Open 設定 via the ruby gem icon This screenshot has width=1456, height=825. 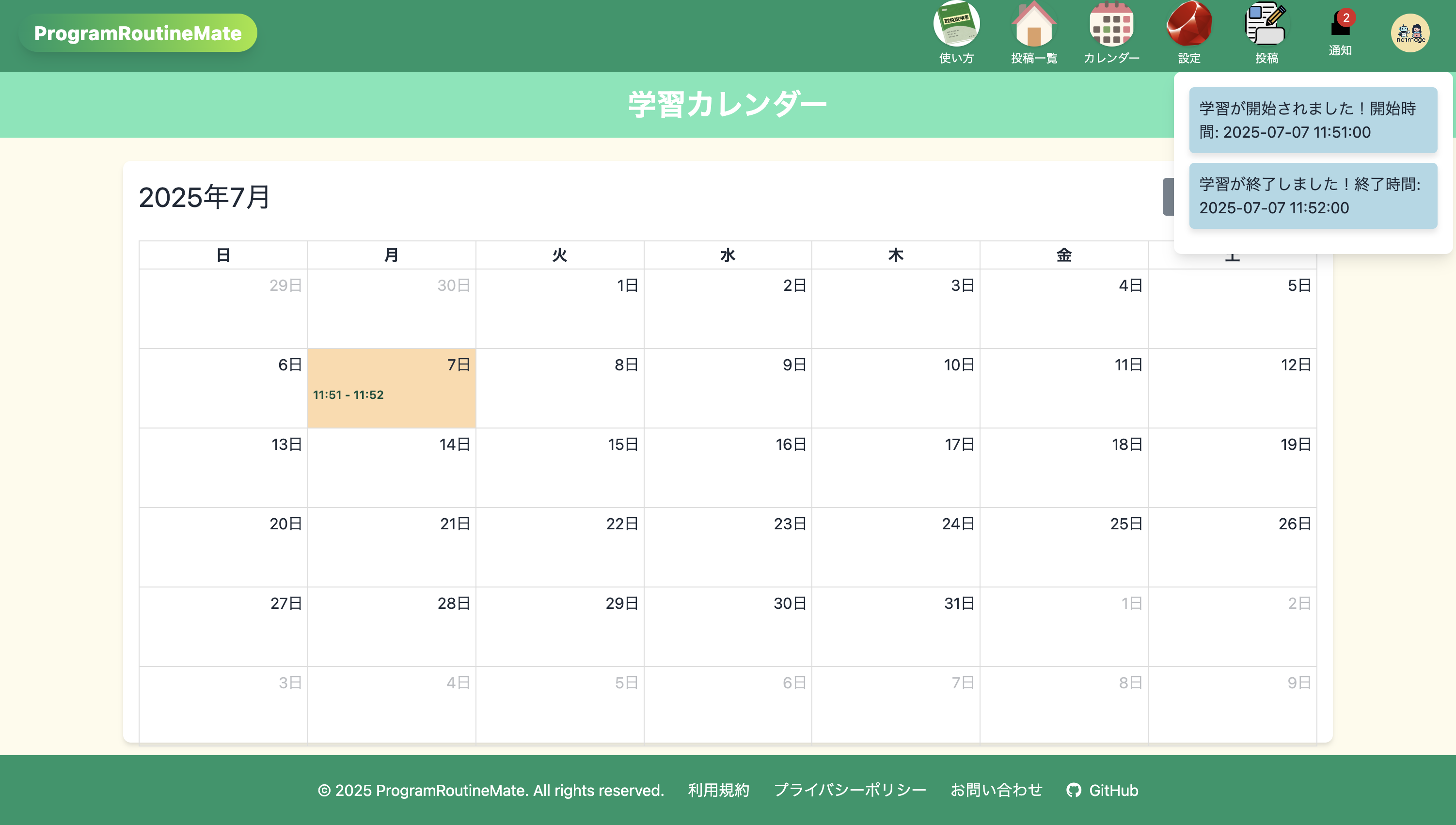point(1189,24)
